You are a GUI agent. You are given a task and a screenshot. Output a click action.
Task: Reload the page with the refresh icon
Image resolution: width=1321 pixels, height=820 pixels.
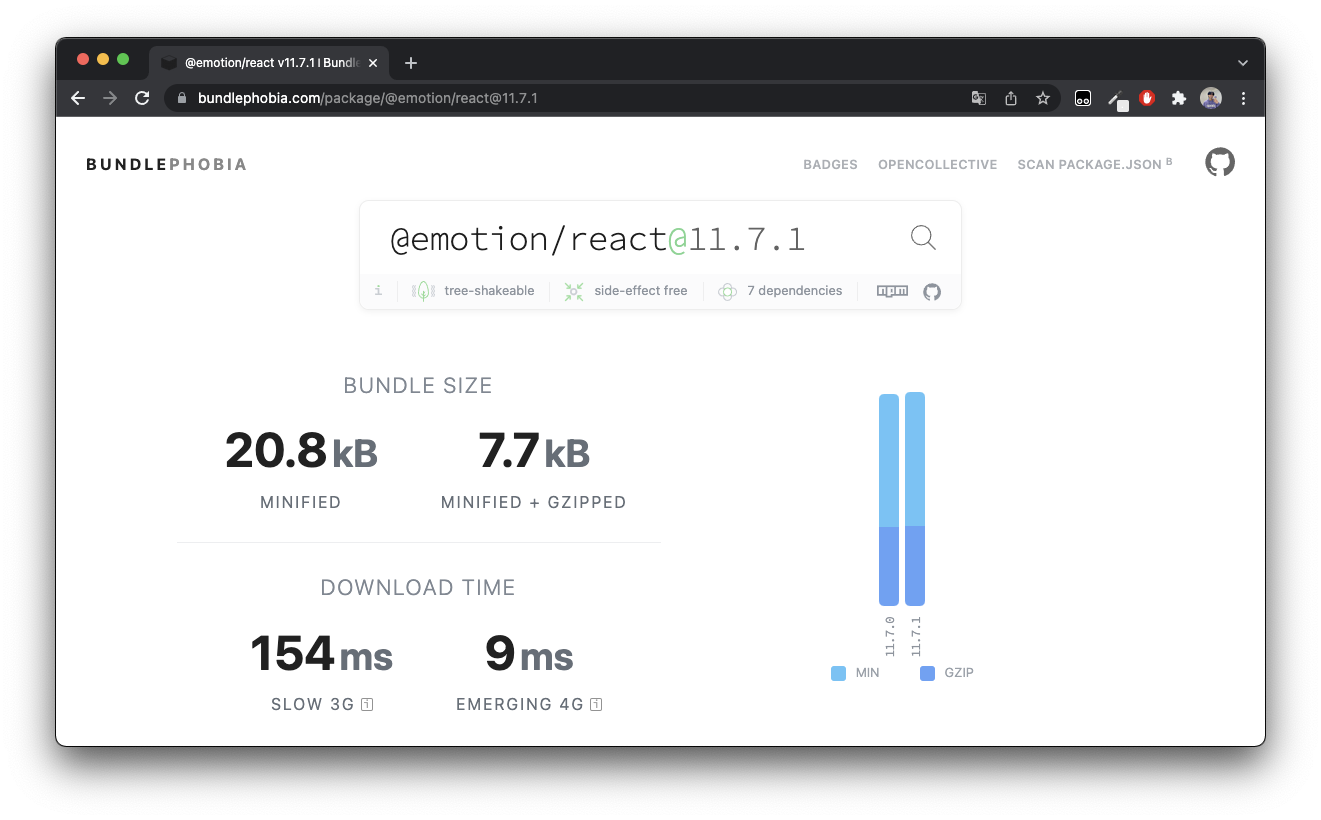142,98
